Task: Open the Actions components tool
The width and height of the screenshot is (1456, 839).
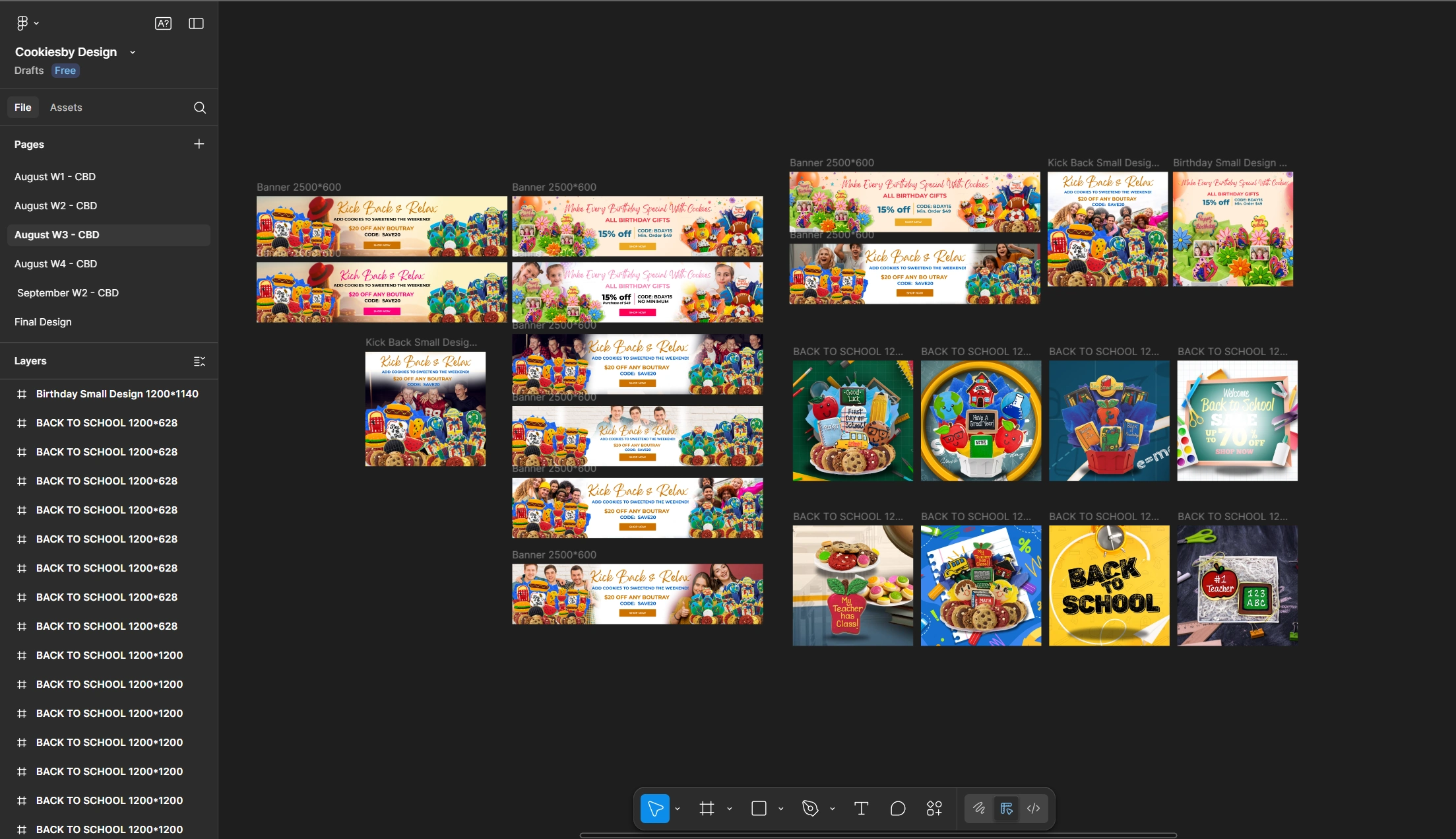Action: tap(934, 808)
